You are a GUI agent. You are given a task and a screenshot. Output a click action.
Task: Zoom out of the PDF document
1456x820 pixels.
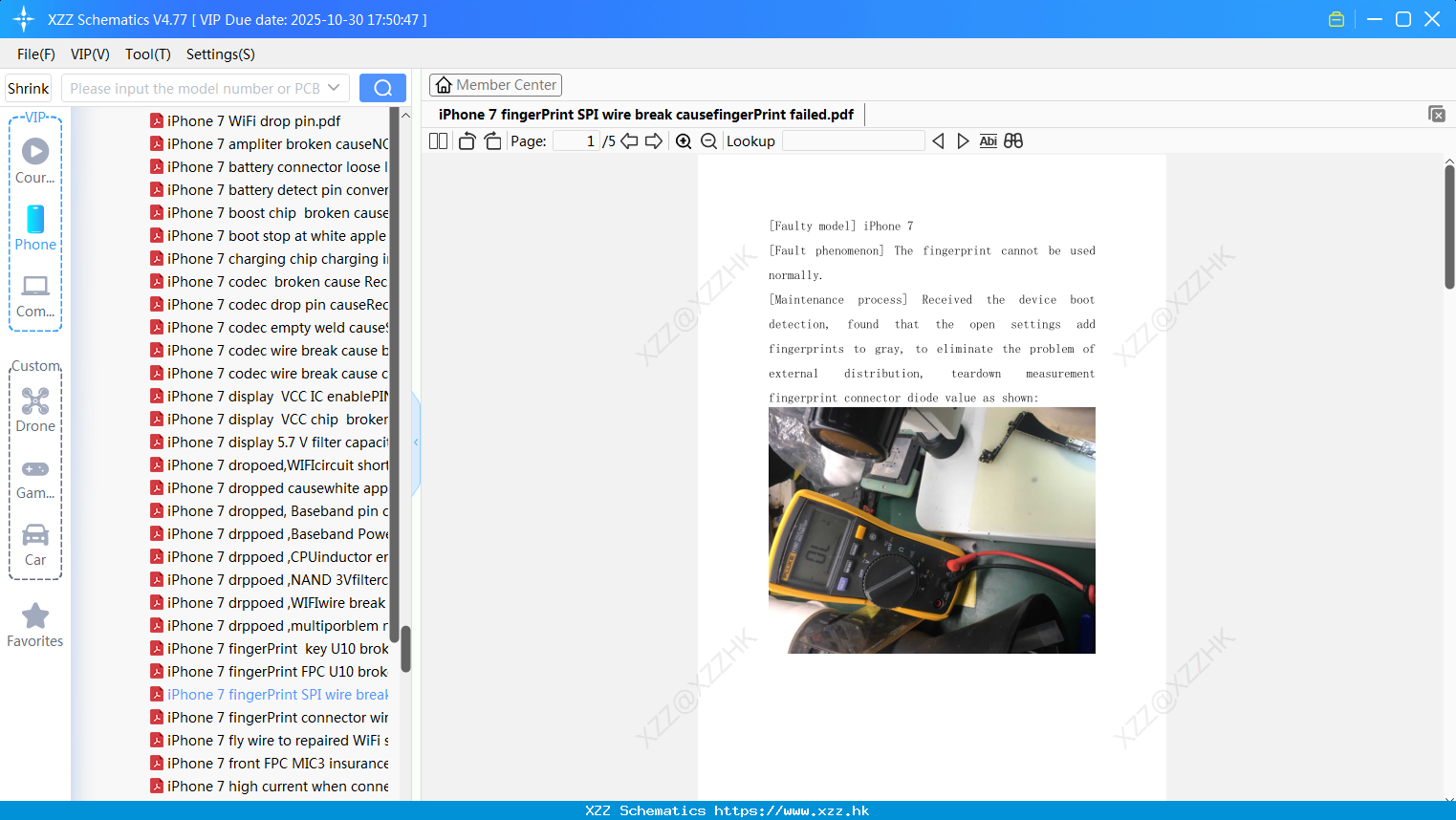(x=708, y=141)
